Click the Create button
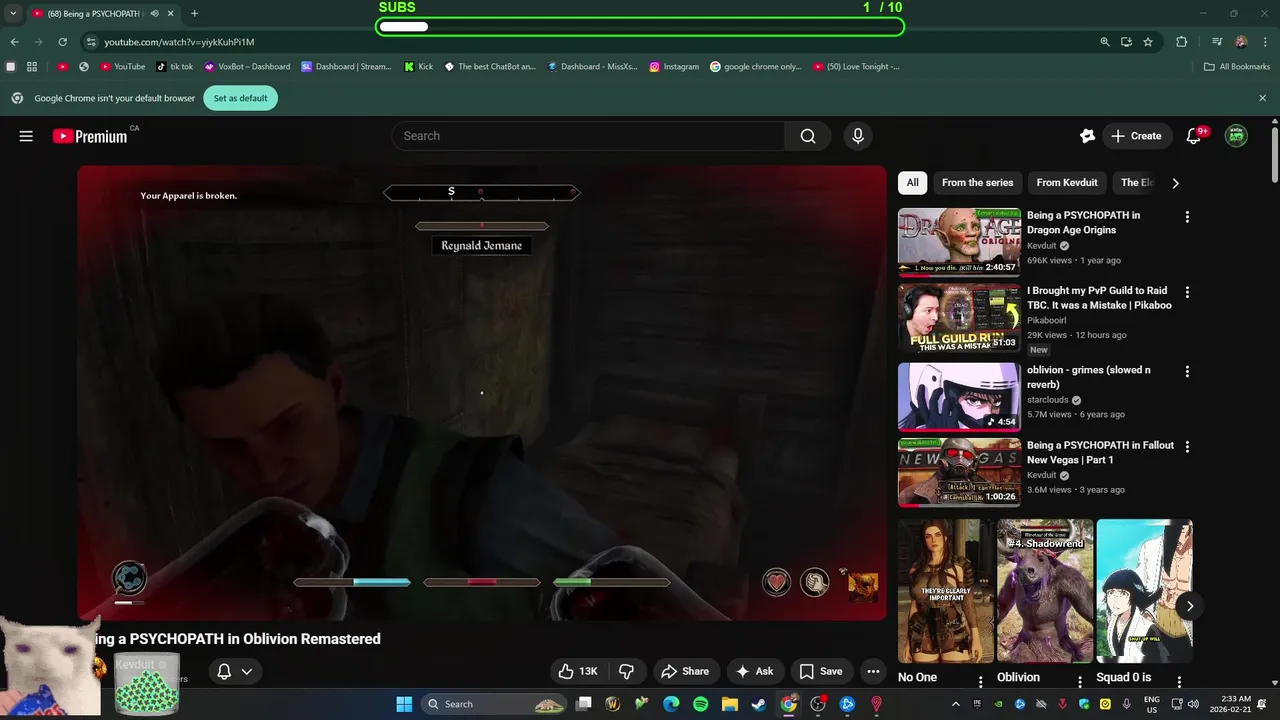1280x720 pixels. pyautogui.click(x=1137, y=136)
